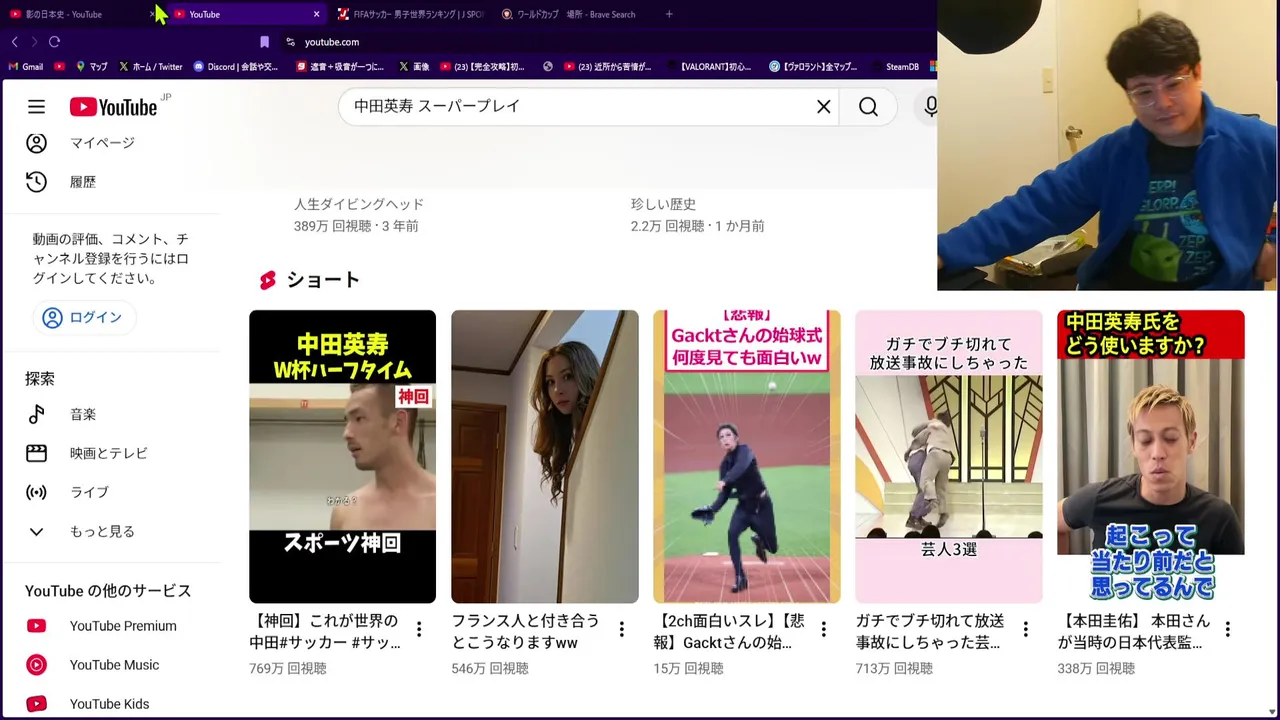Go back with browser back arrow

(x=14, y=42)
